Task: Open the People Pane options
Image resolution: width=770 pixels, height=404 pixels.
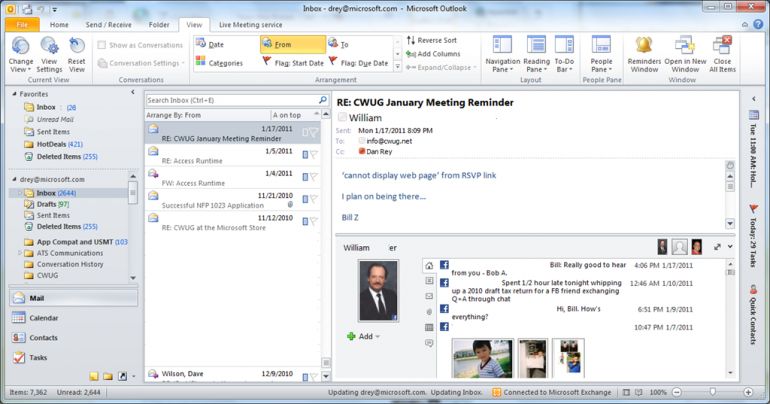Action: (601, 54)
